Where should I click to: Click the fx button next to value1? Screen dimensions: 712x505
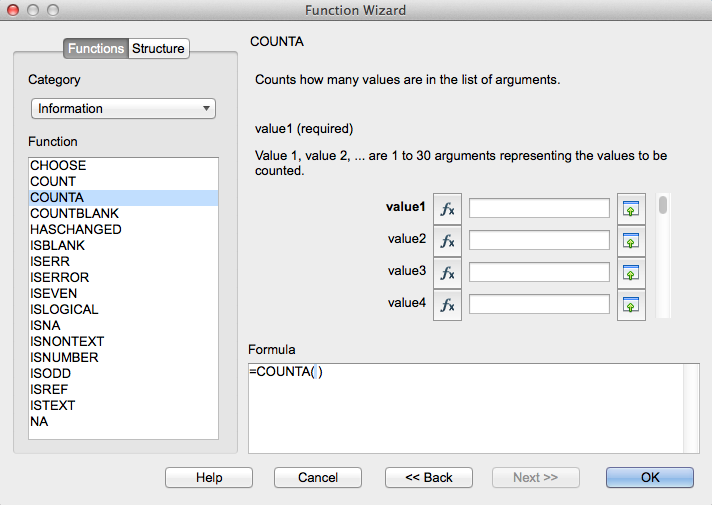pos(447,208)
